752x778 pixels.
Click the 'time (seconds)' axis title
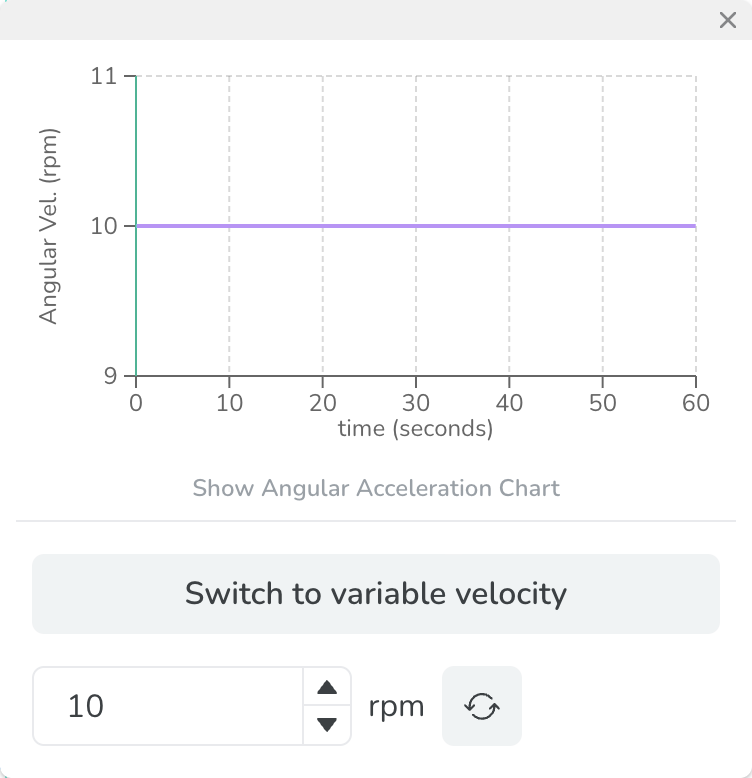[x=415, y=429]
